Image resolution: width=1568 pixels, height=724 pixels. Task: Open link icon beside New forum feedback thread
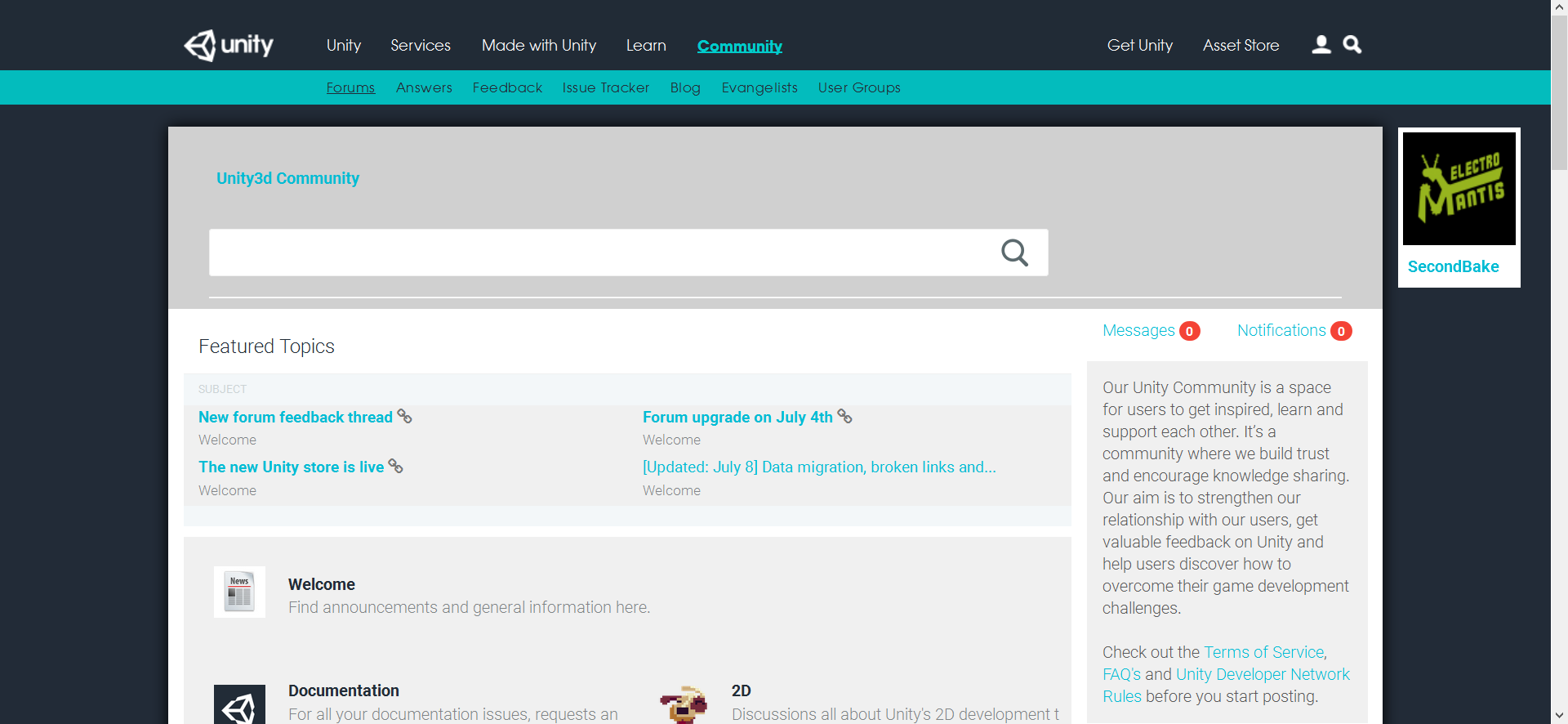[404, 416]
